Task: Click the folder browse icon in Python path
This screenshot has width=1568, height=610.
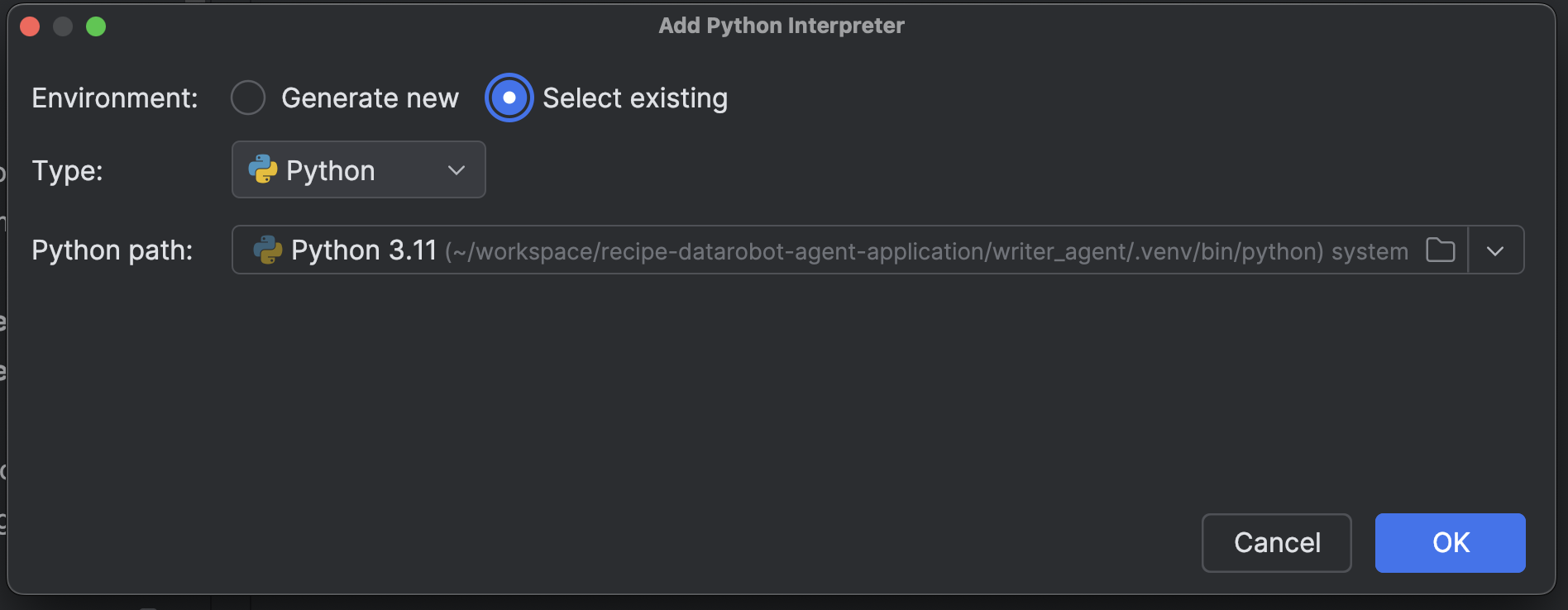Action: point(1440,250)
